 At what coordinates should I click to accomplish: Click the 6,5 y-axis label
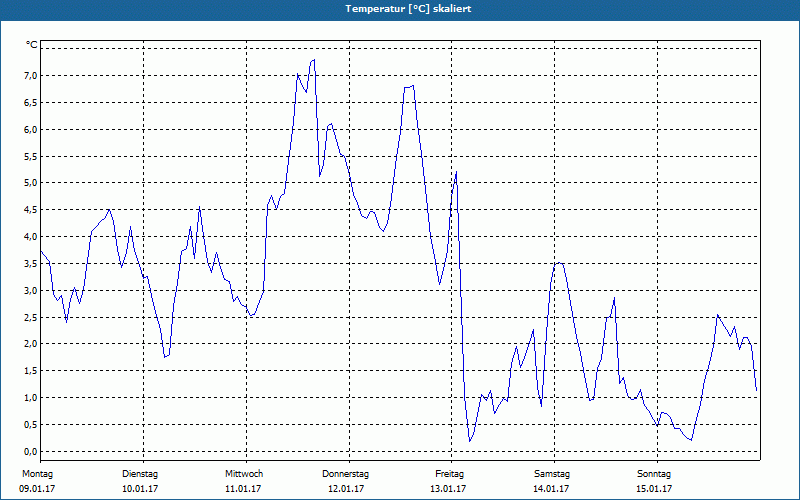tap(30, 103)
